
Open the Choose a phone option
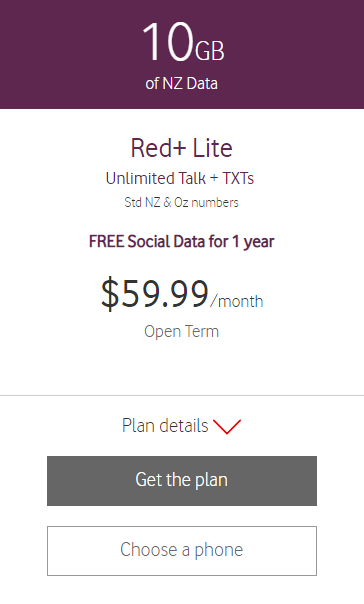[182, 551]
